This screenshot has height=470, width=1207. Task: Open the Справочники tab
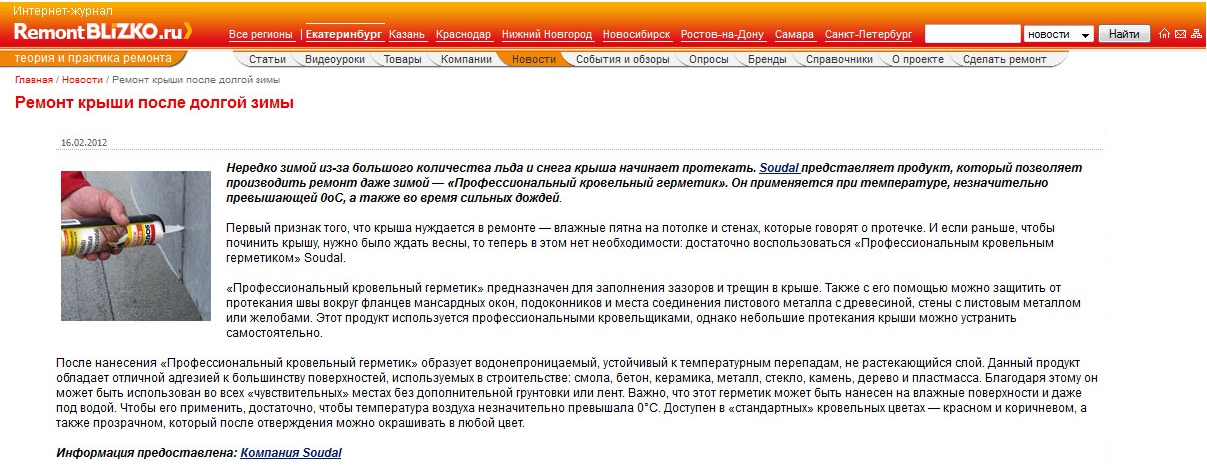click(839, 59)
